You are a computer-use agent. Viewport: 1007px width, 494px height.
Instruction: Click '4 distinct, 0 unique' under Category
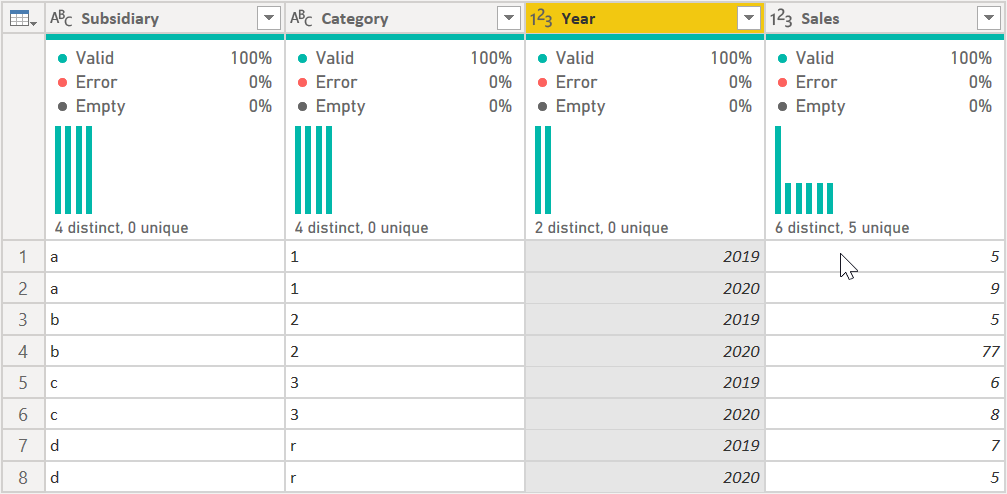pyautogui.click(x=362, y=227)
